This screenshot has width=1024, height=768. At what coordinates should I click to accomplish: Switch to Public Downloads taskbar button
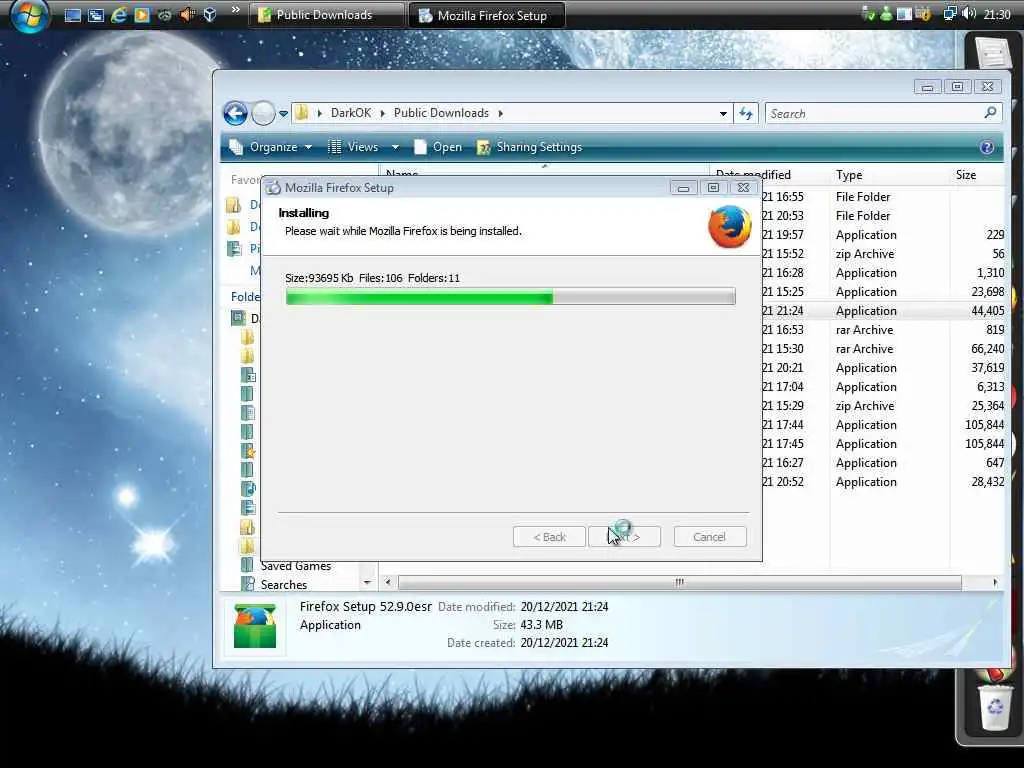(326, 15)
